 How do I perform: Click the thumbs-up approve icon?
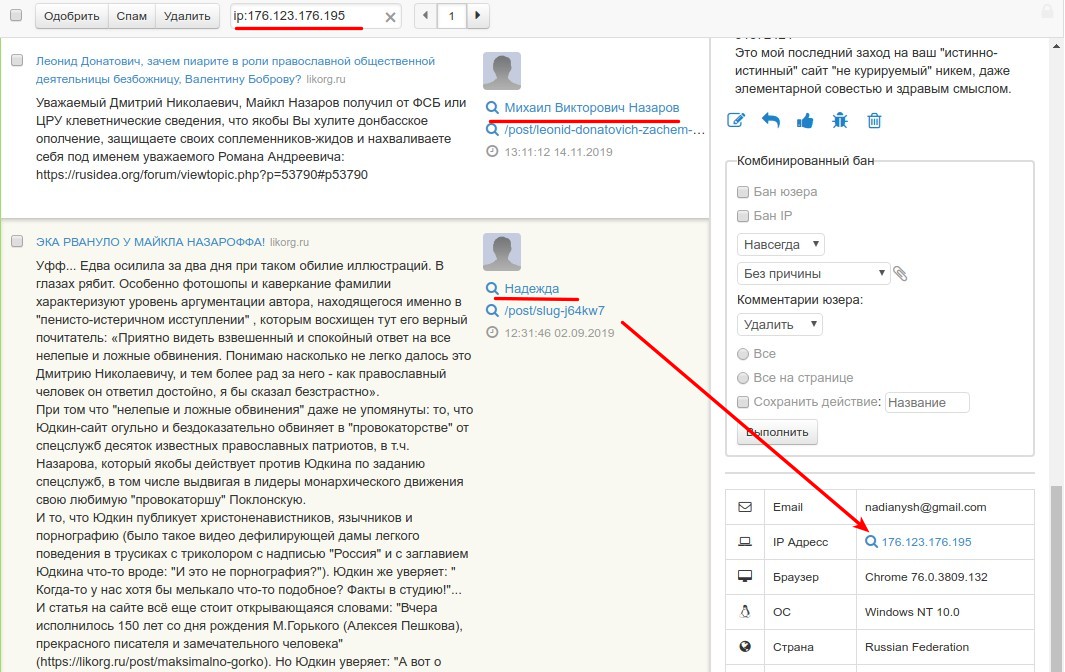tap(805, 121)
